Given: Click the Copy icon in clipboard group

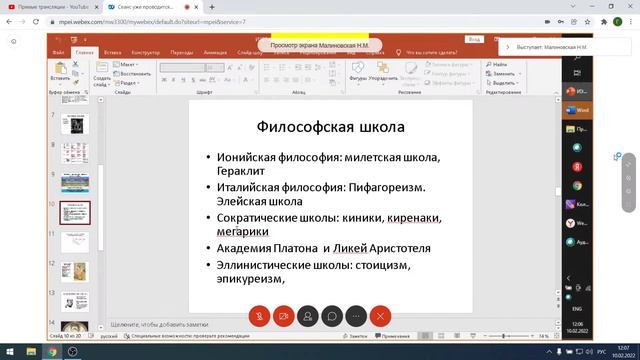Looking at the screenshot, I should (x=76, y=73).
